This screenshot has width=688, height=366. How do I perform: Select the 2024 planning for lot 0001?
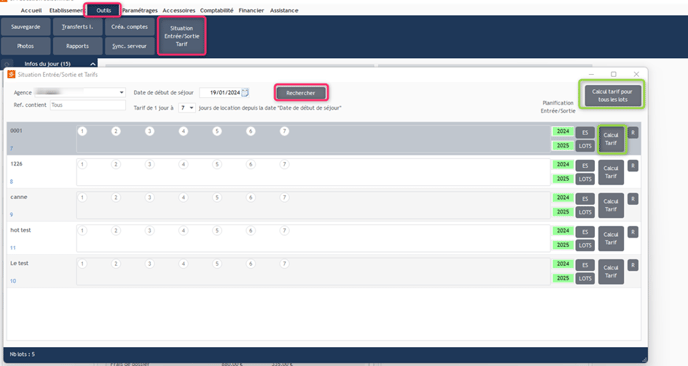(563, 131)
